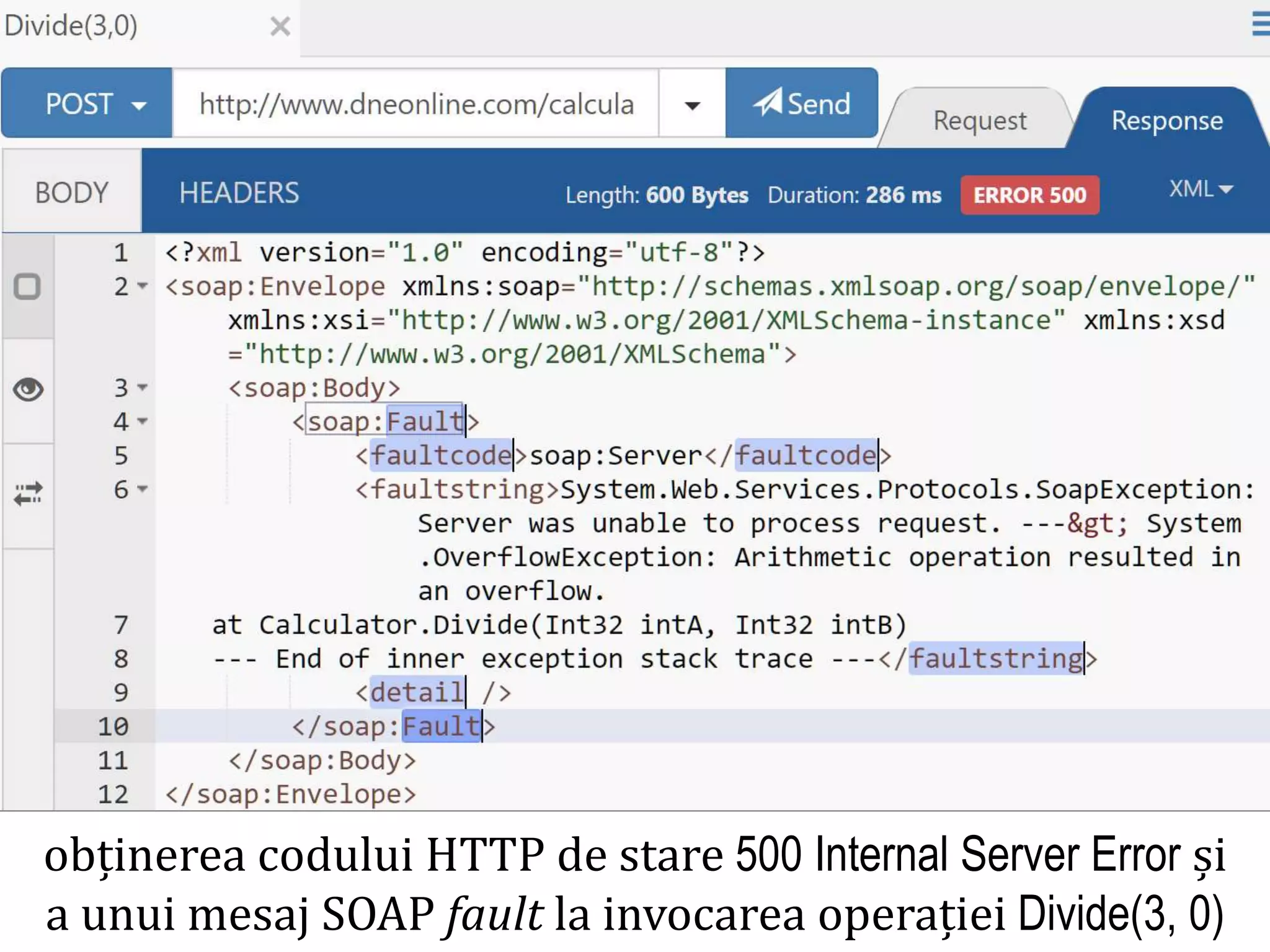
Task: Collapse soap:Fault fold arrow on line 4
Action: coord(143,421)
